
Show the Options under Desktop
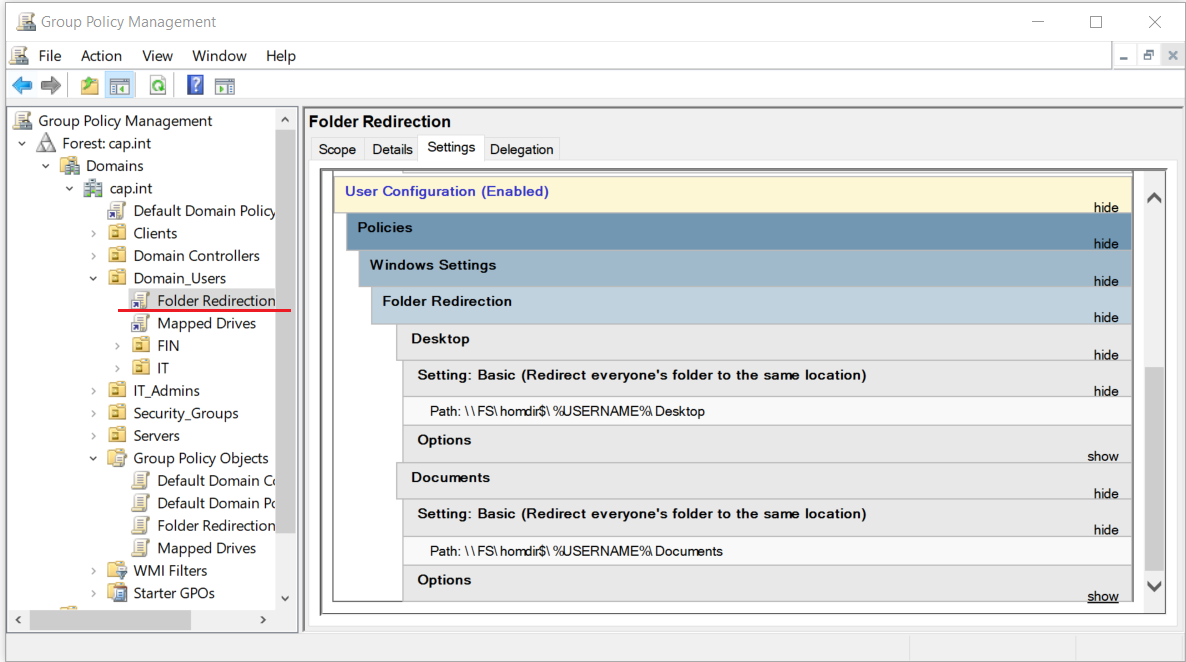(x=1103, y=456)
